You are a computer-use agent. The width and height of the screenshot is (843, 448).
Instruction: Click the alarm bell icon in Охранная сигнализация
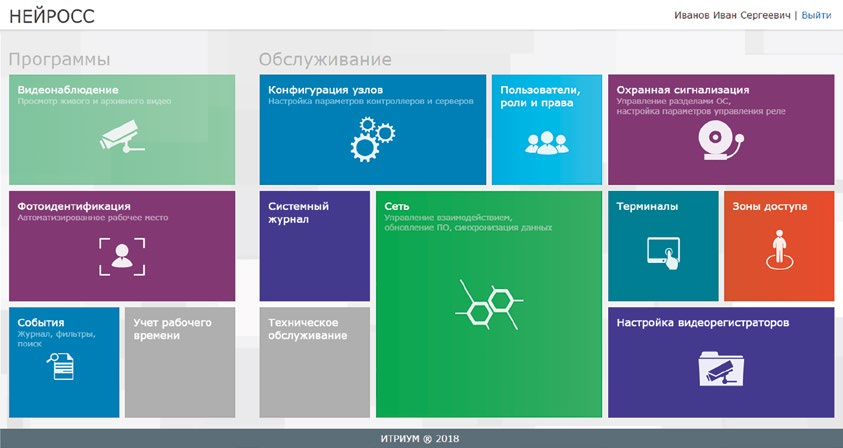721,140
